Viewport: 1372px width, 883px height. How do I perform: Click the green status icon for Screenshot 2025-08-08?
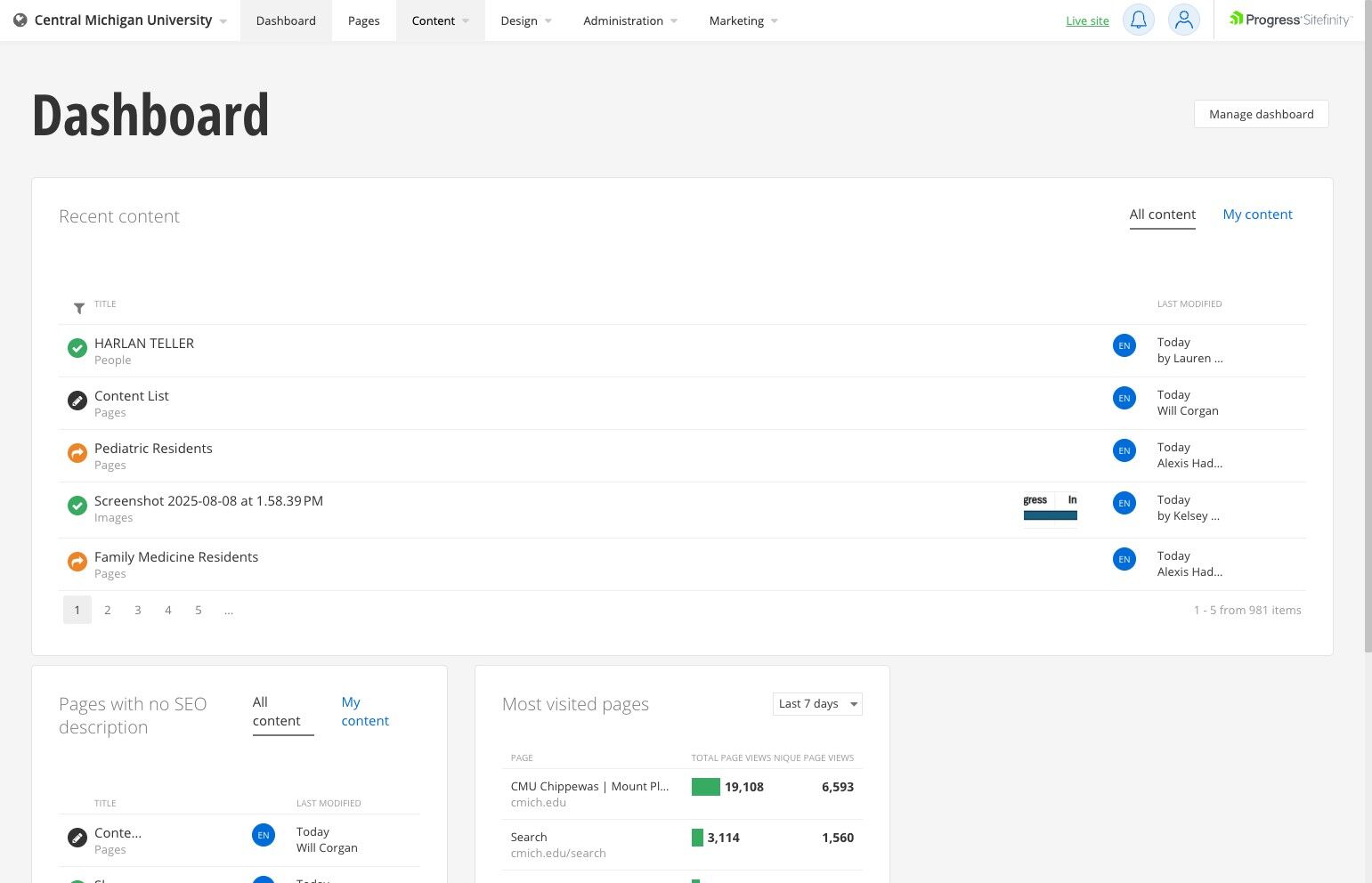click(x=77, y=506)
